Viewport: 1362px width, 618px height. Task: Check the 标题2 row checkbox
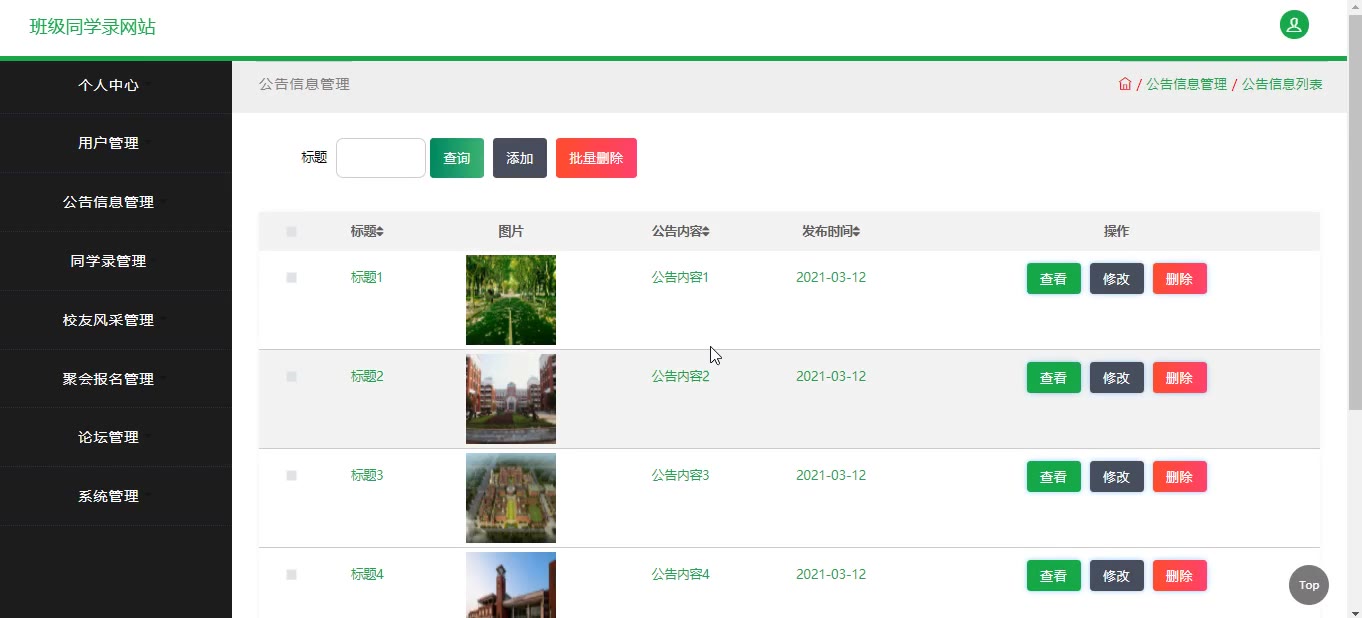(x=291, y=377)
